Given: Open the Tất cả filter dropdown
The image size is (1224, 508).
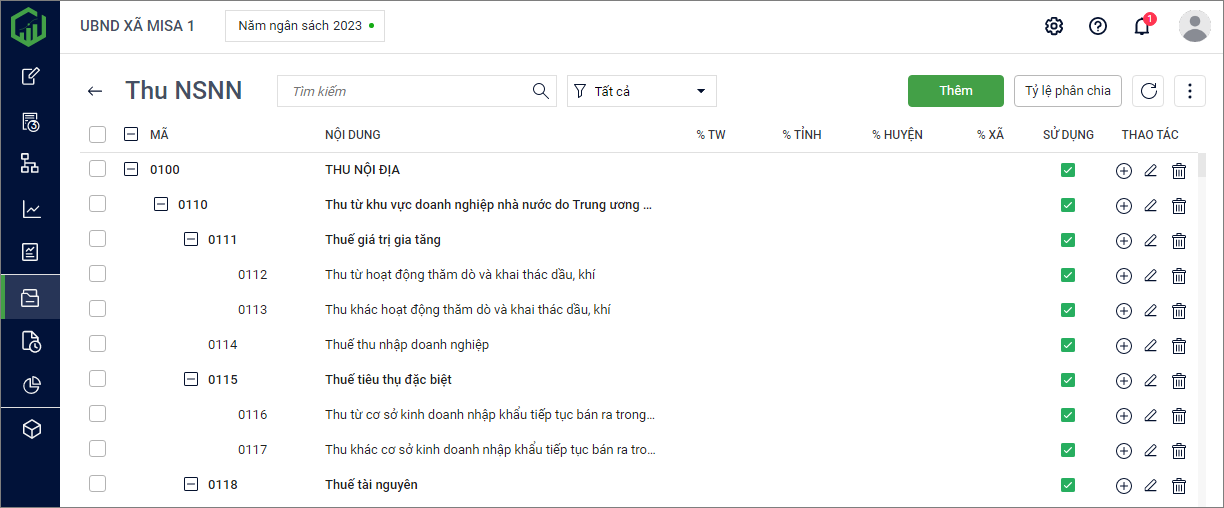Looking at the screenshot, I should tap(642, 91).
